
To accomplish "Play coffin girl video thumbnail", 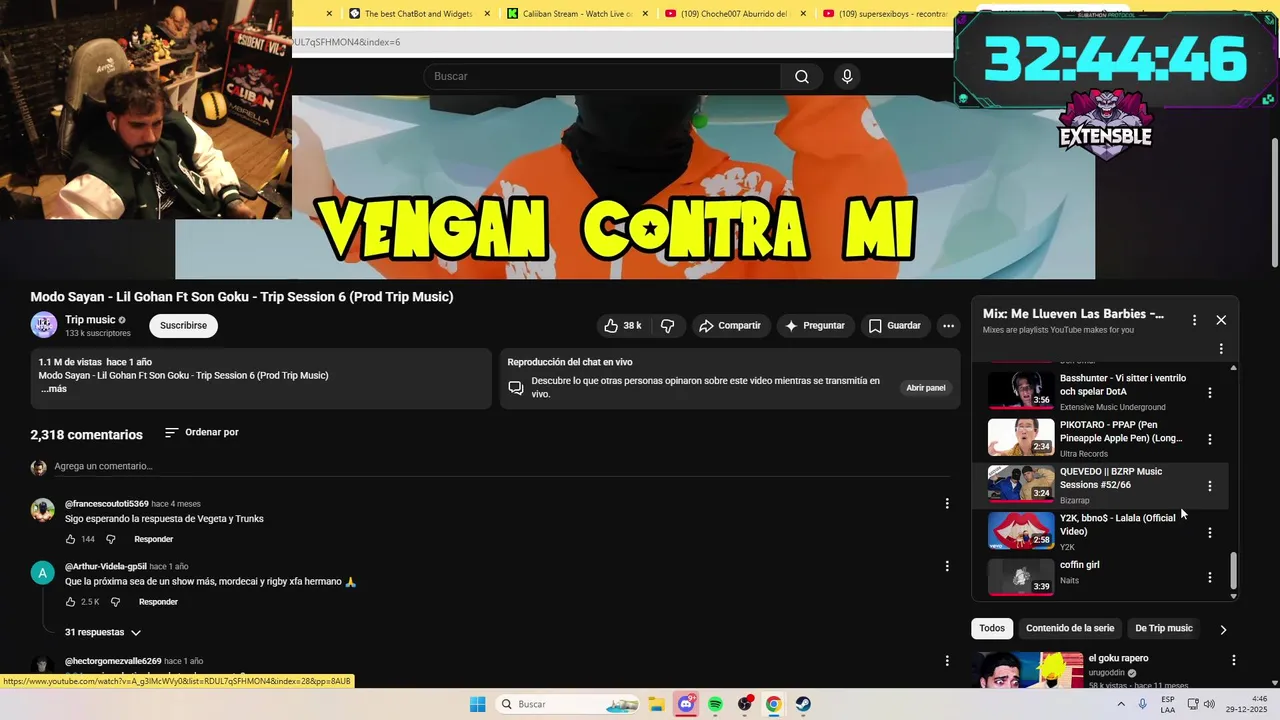I will 1021,577.
